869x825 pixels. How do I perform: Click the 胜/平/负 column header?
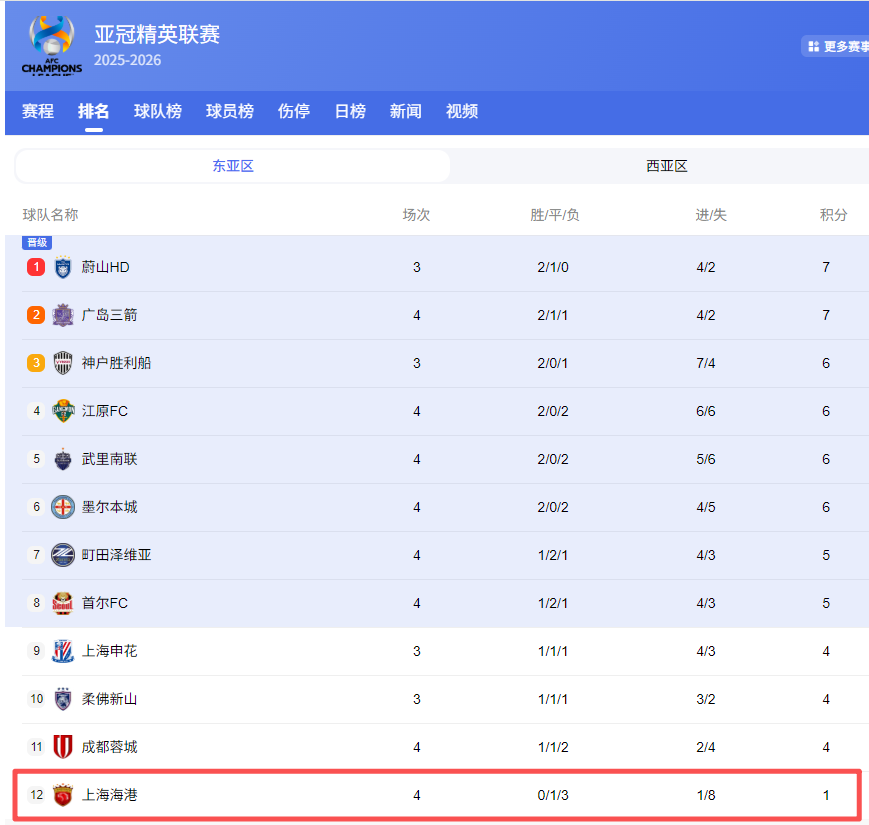[555, 215]
